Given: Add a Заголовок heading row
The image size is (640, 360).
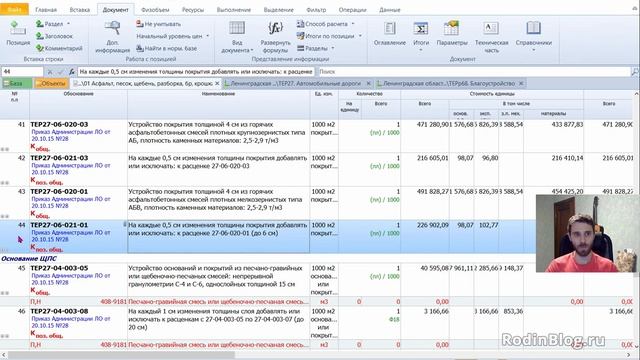Looking at the screenshot, I should tap(54, 36).
